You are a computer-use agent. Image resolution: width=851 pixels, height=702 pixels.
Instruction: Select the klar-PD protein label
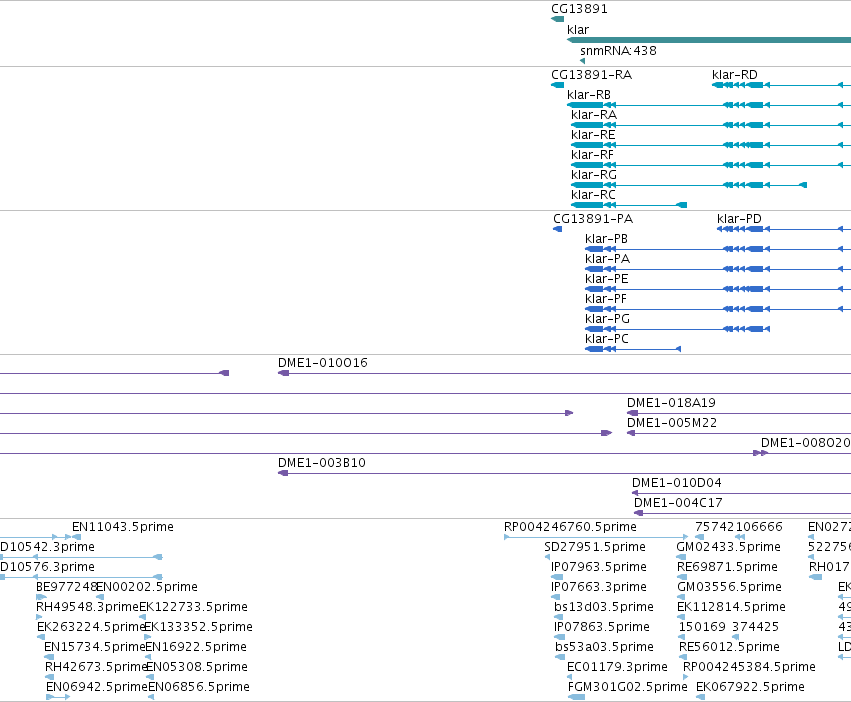point(739,219)
